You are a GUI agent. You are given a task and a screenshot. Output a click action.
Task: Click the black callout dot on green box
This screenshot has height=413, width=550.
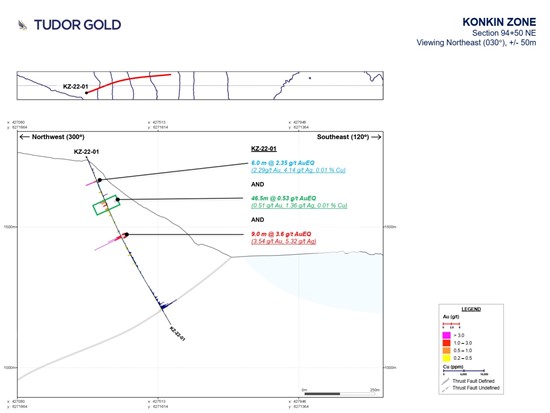tap(118, 200)
